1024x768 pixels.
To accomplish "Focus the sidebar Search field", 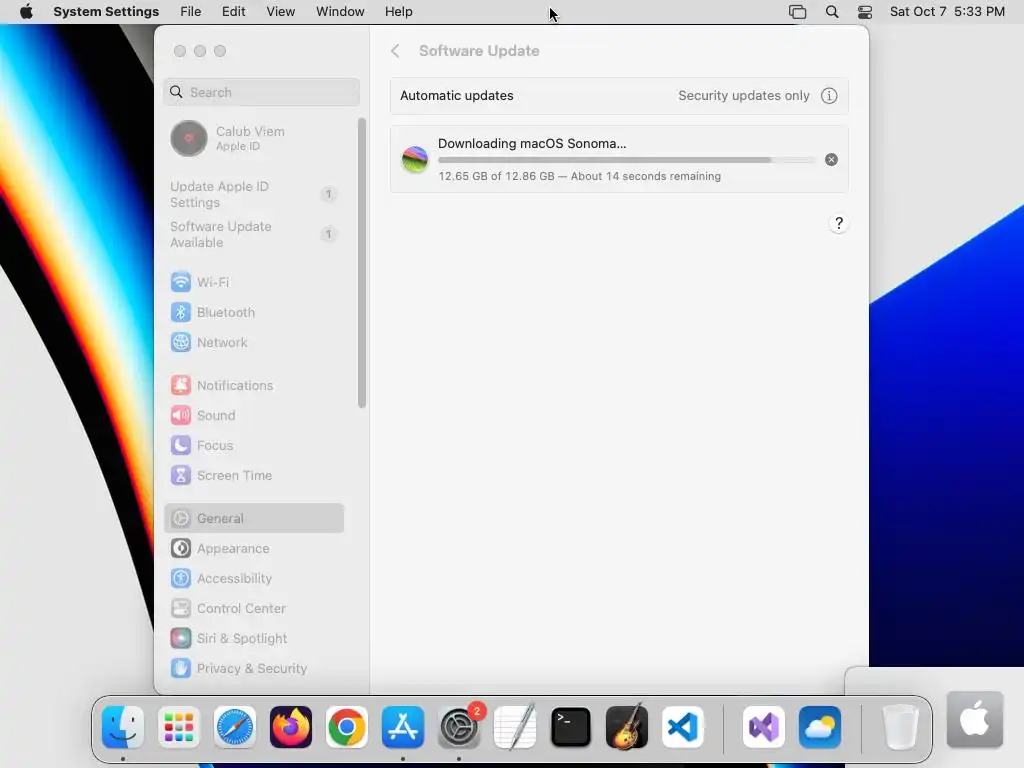I will 261,92.
